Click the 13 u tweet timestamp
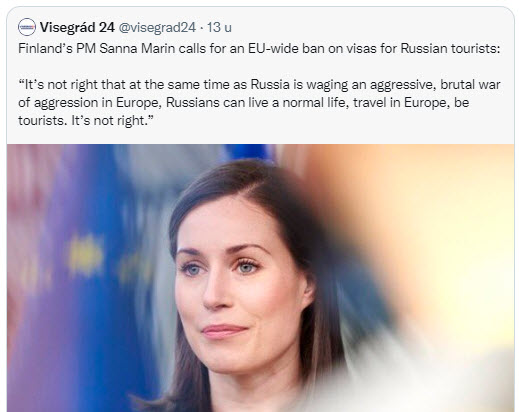Image resolution: width=519 pixels, height=412 pixels. [219, 27]
